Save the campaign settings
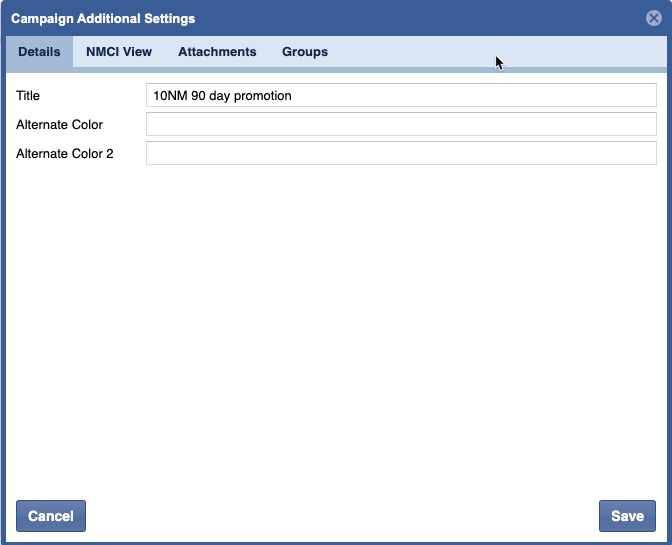 coord(627,516)
